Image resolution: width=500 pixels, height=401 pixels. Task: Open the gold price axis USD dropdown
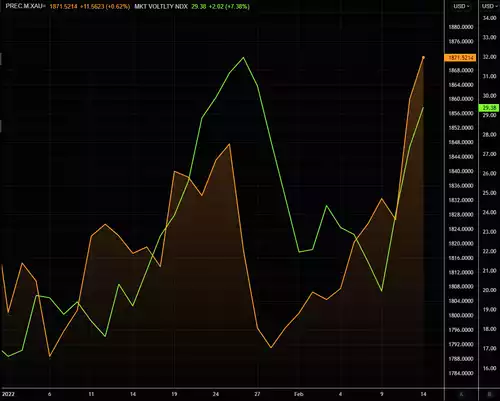pos(461,6)
